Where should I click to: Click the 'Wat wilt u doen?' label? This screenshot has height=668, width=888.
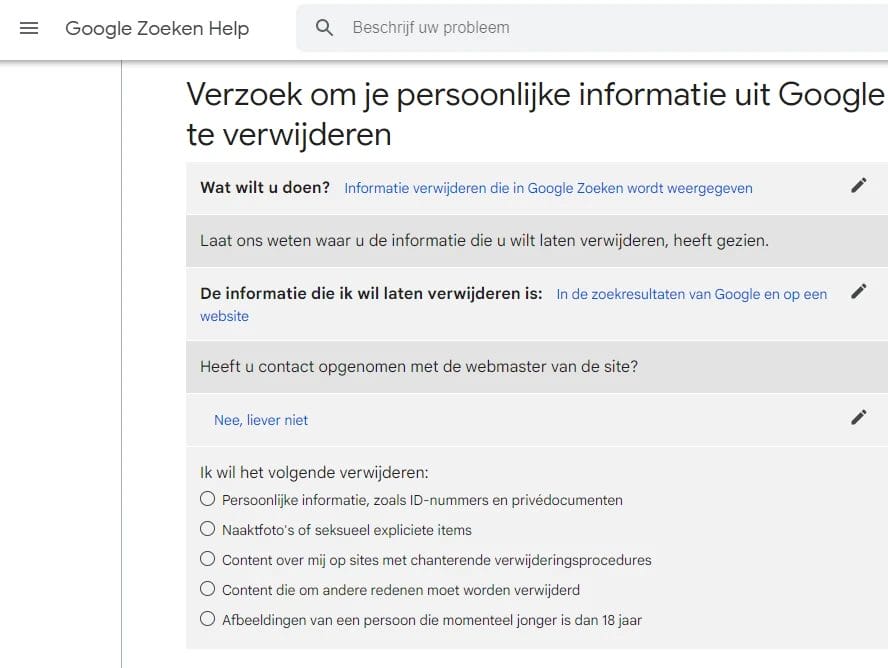[265, 187]
